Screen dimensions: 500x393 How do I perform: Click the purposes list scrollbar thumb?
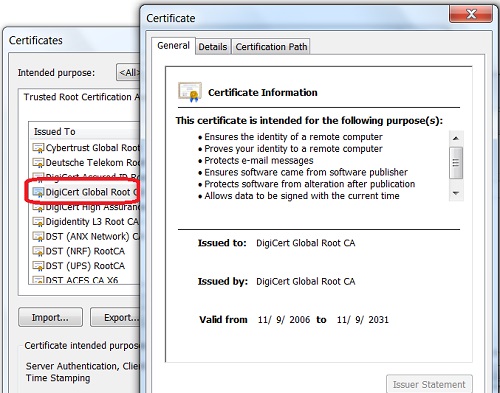(x=456, y=163)
